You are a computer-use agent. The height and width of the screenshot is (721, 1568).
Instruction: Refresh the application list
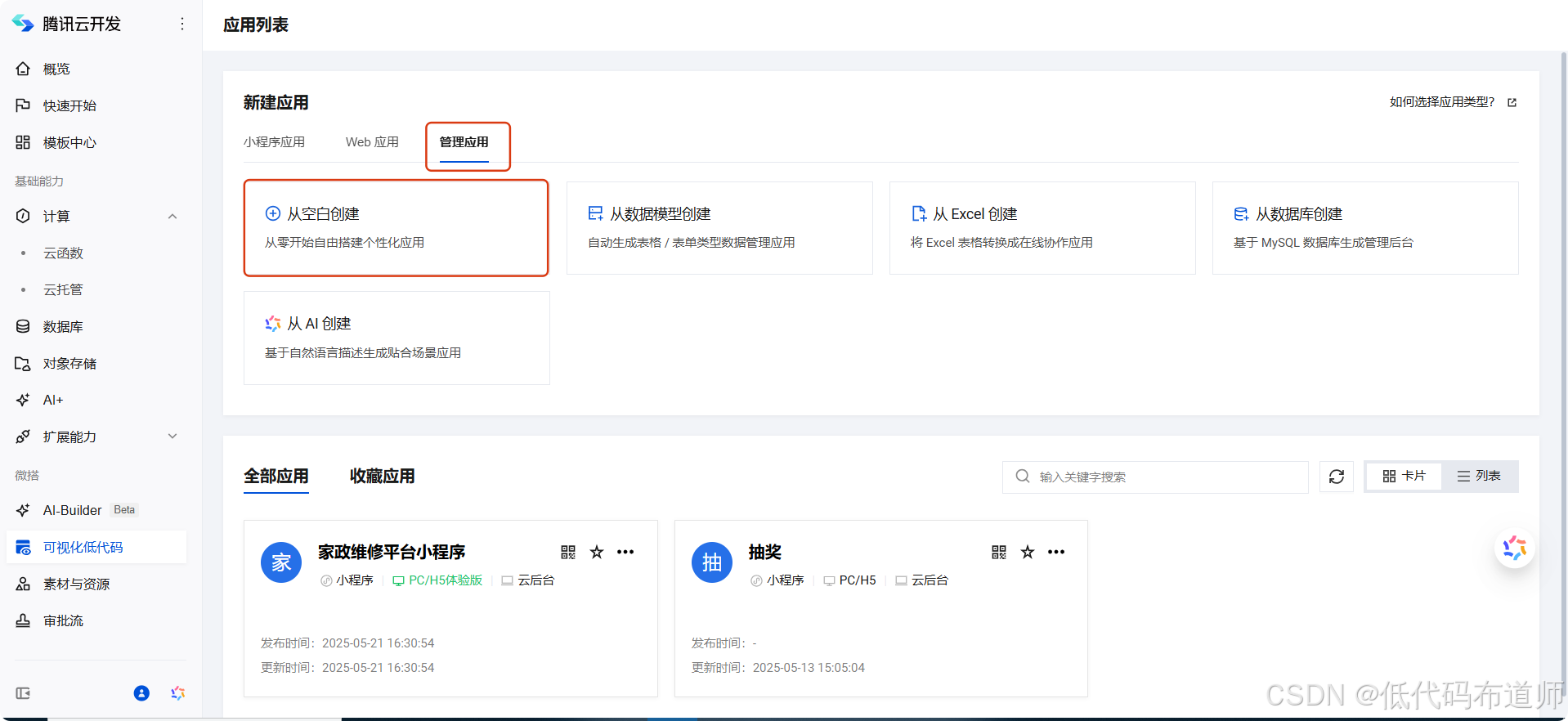point(1337,477)
